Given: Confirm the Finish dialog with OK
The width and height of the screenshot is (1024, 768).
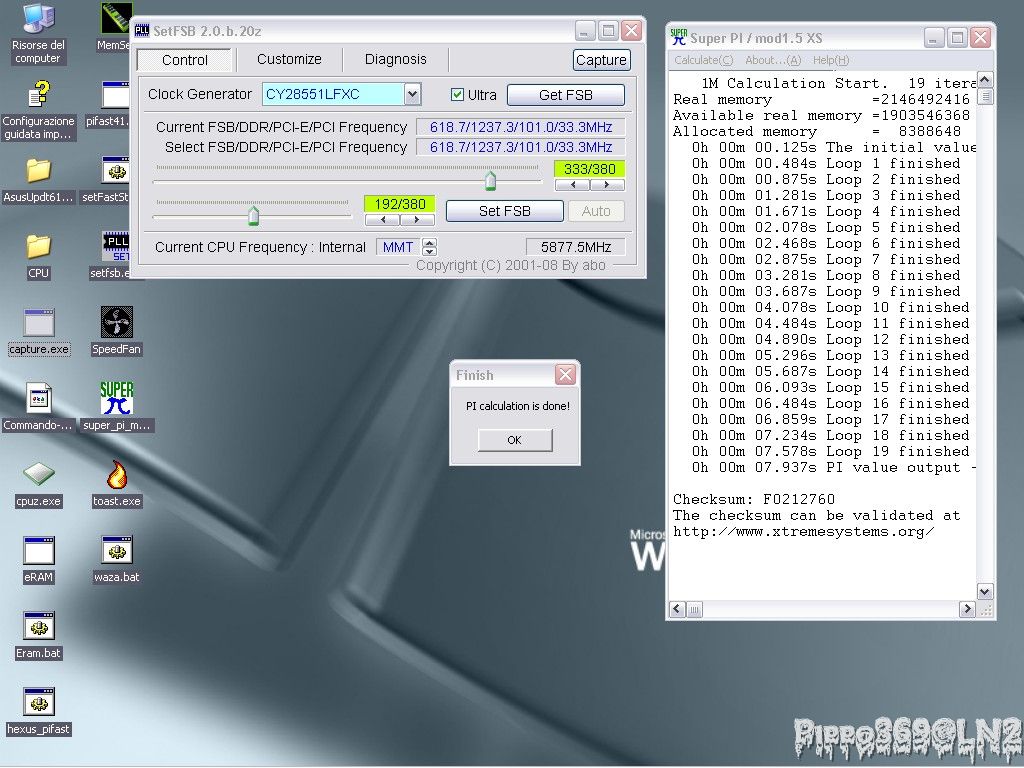Looking at the screenshot, I should click(x=515, y=440).
